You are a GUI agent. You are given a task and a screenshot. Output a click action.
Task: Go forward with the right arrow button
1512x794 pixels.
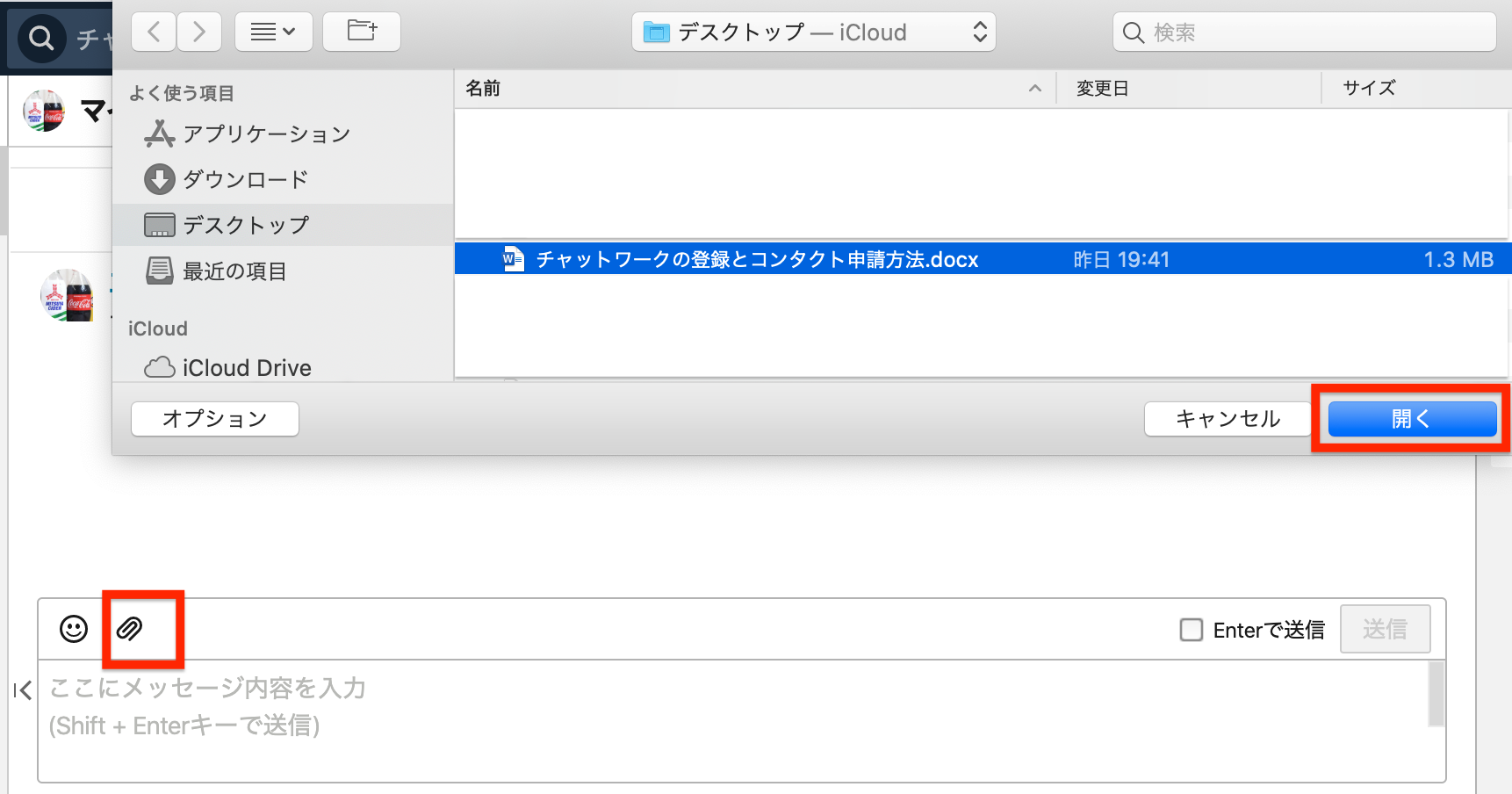coord(199,32)
